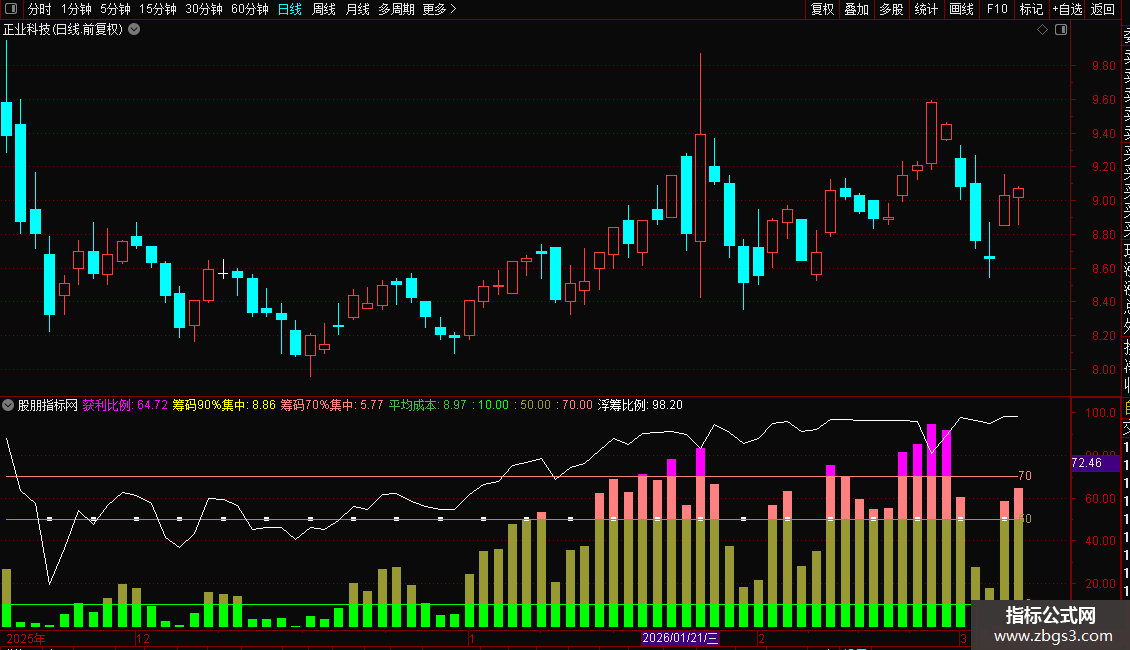
Task: Open the 画线 drawing tools
Action: 961,9
